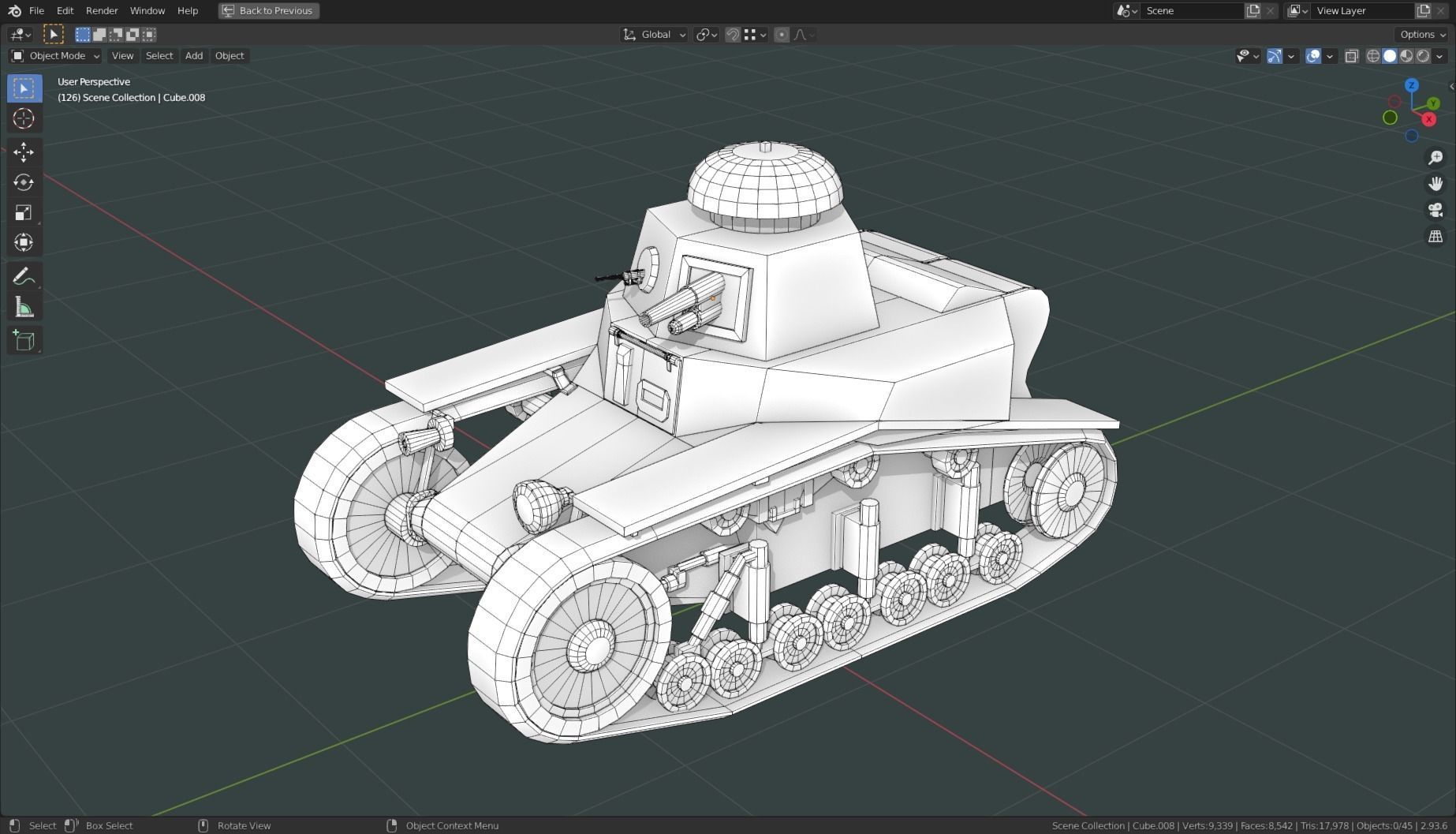Open the Global transform orientation dropdown

click(x=654, y=34)
